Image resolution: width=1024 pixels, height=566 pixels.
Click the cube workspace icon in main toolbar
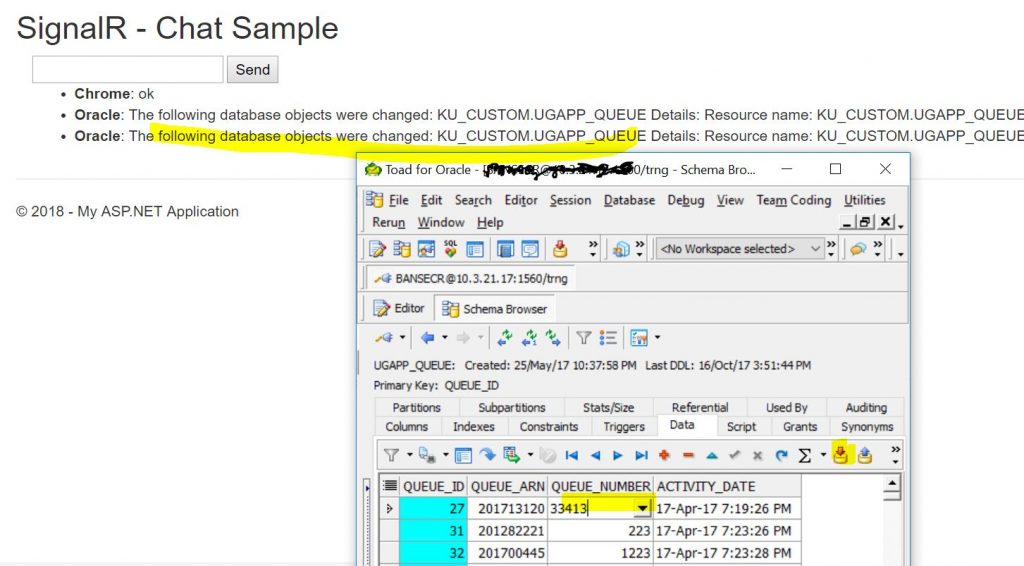pyautogui.click(x=621, y=249)
